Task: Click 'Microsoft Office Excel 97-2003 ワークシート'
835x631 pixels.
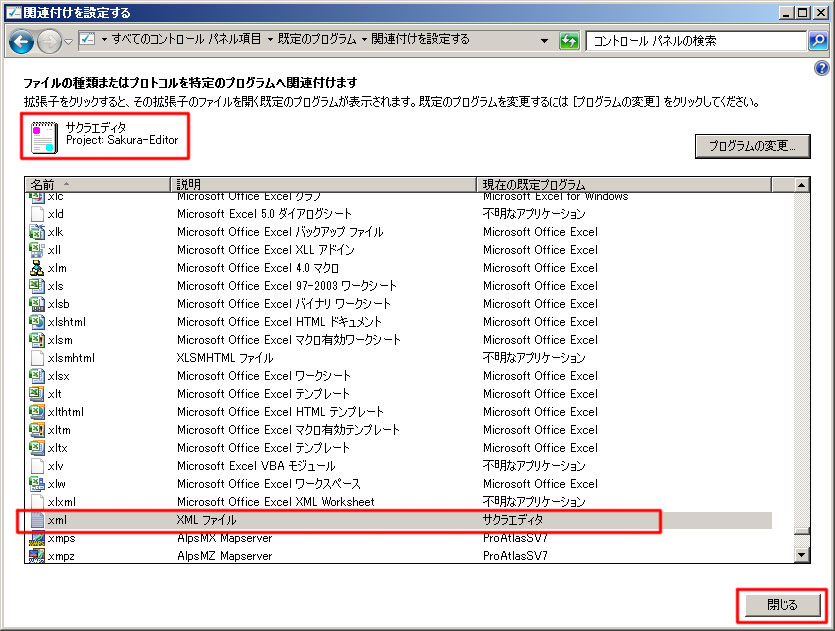Action: 286,286
